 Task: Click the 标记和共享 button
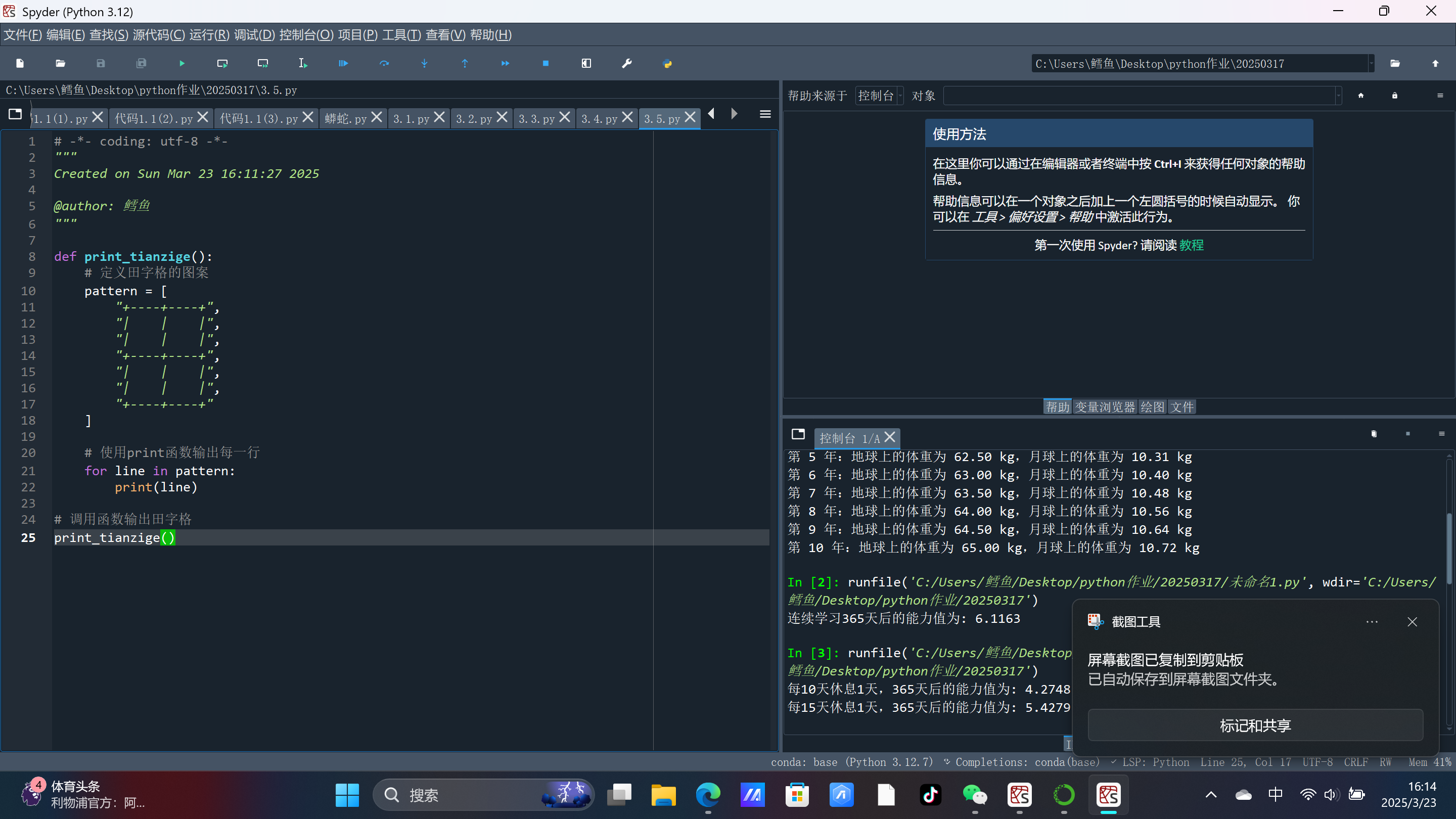pos(1255,725)
